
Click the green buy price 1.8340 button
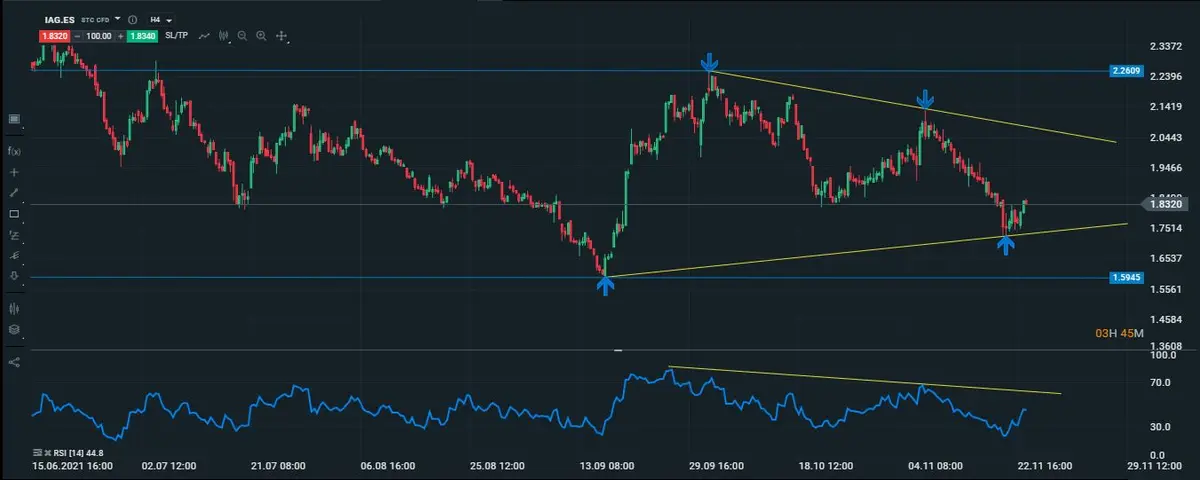point(143,36)
